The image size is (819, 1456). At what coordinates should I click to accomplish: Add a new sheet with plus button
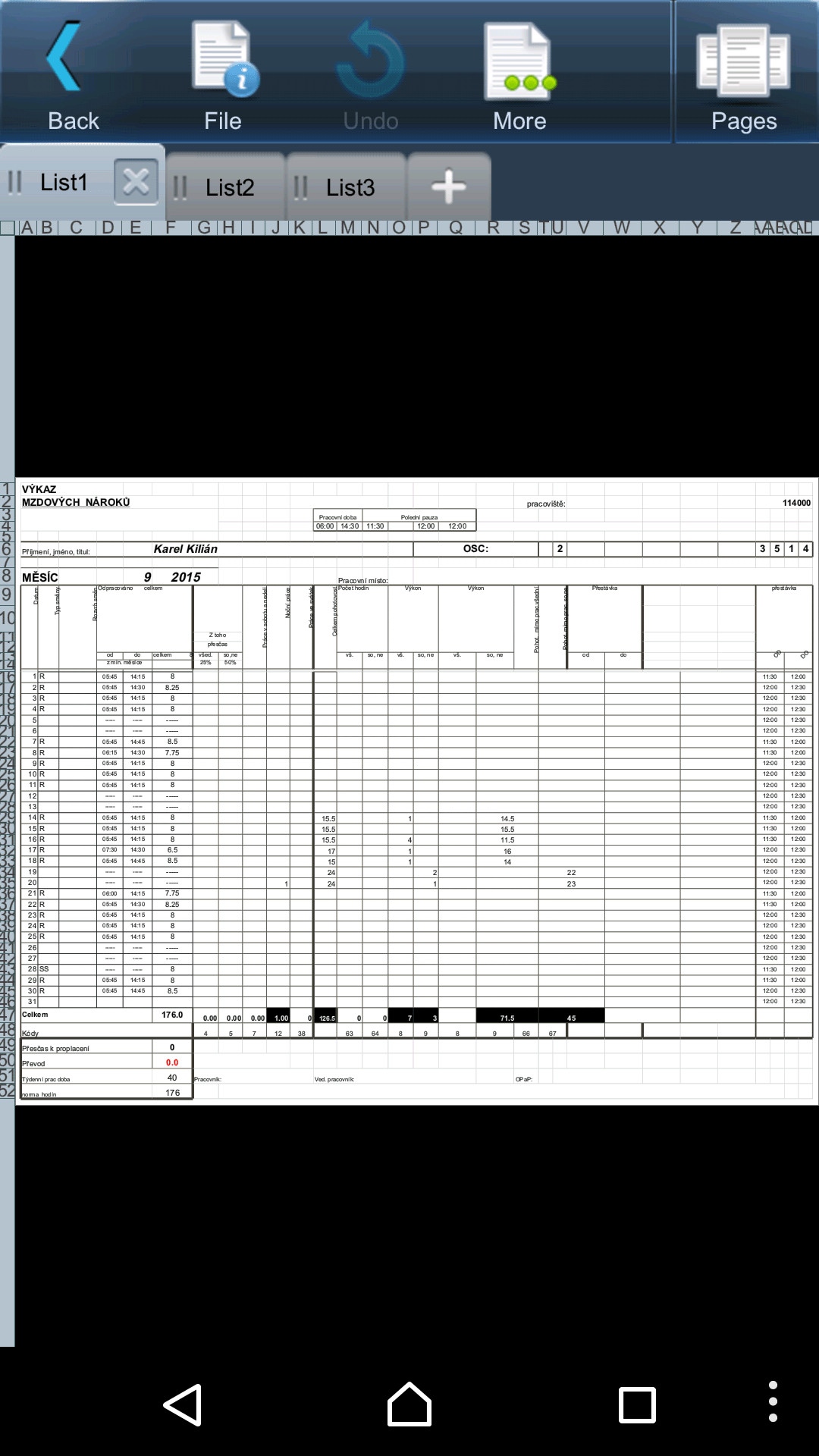click(x=449, y=187)
